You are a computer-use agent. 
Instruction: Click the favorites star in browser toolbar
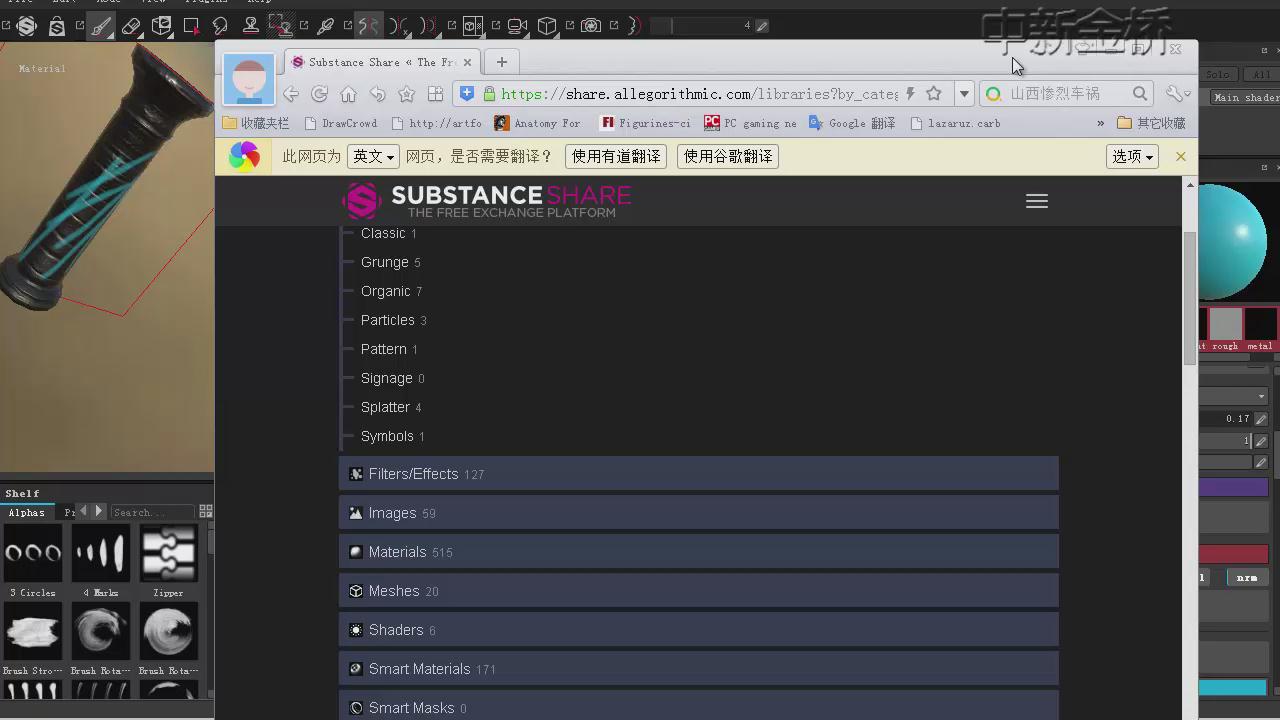(x=406, y=94)
